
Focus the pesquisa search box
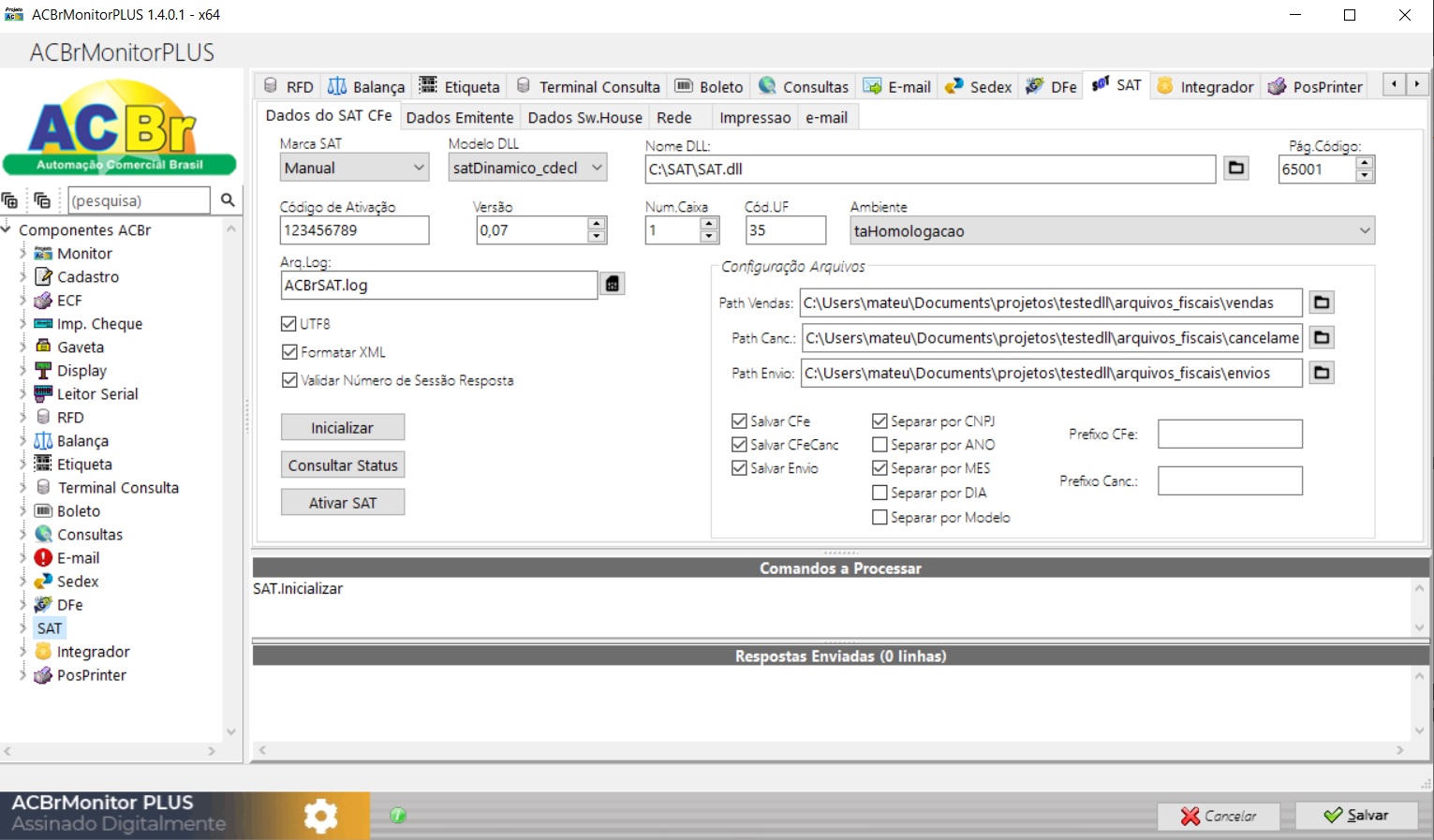(x=139, y=200)
